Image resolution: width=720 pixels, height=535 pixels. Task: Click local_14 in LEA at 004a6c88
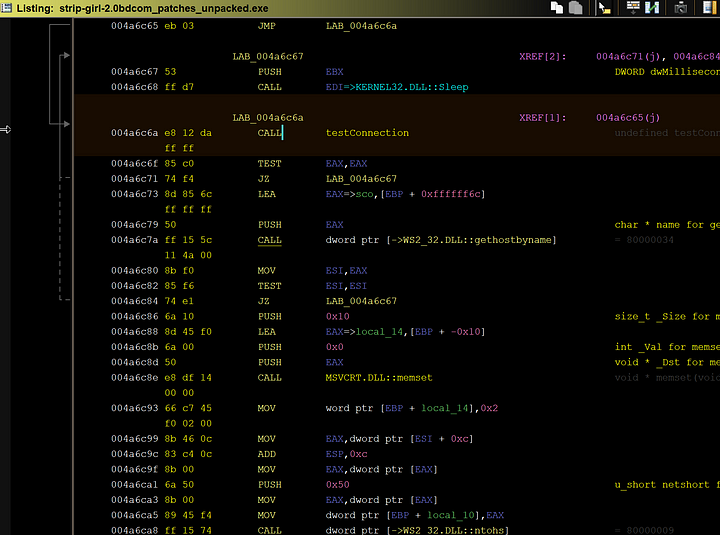click(x=380, y=332)
